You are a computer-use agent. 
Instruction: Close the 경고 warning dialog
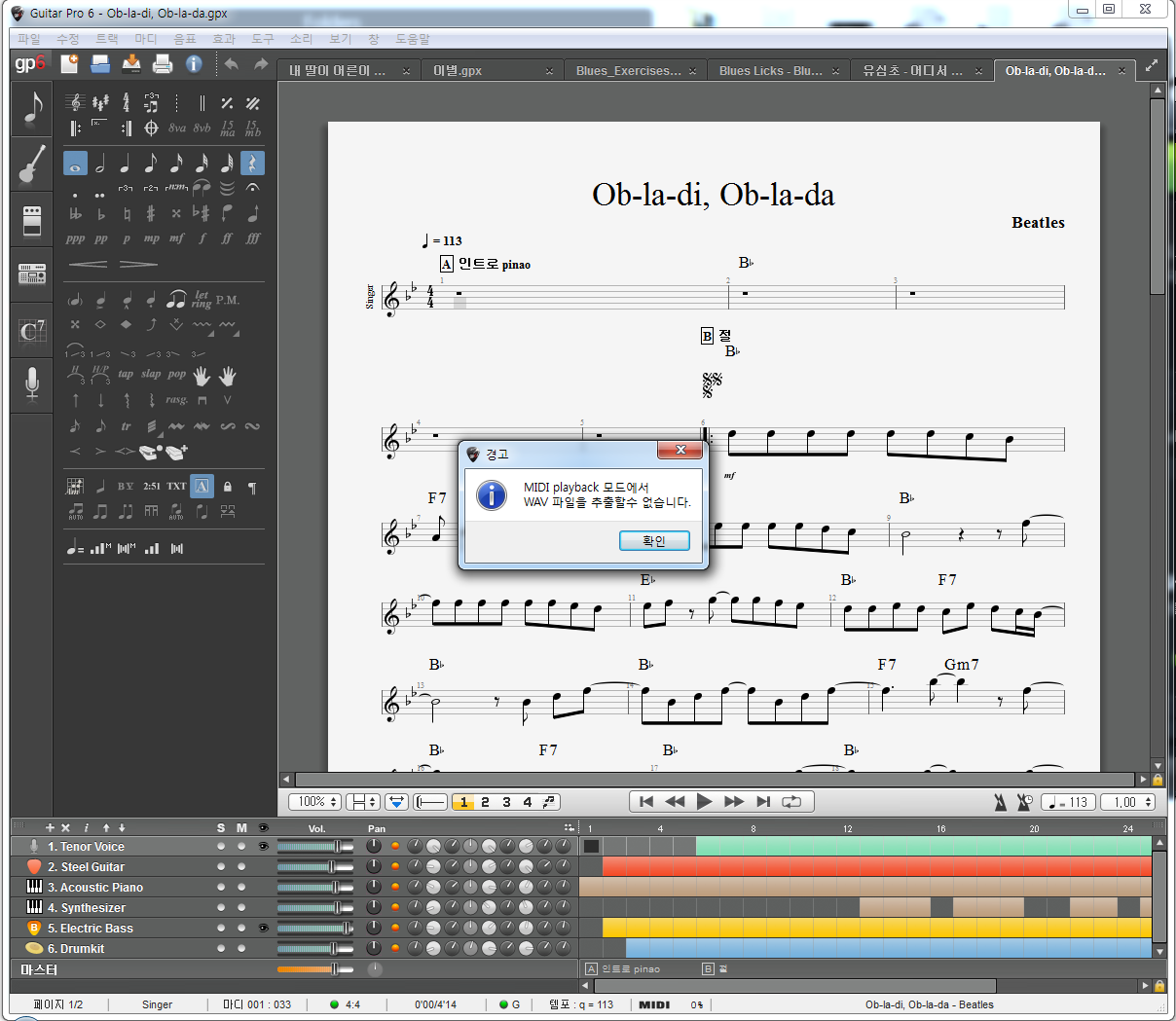tap(680, 450)
